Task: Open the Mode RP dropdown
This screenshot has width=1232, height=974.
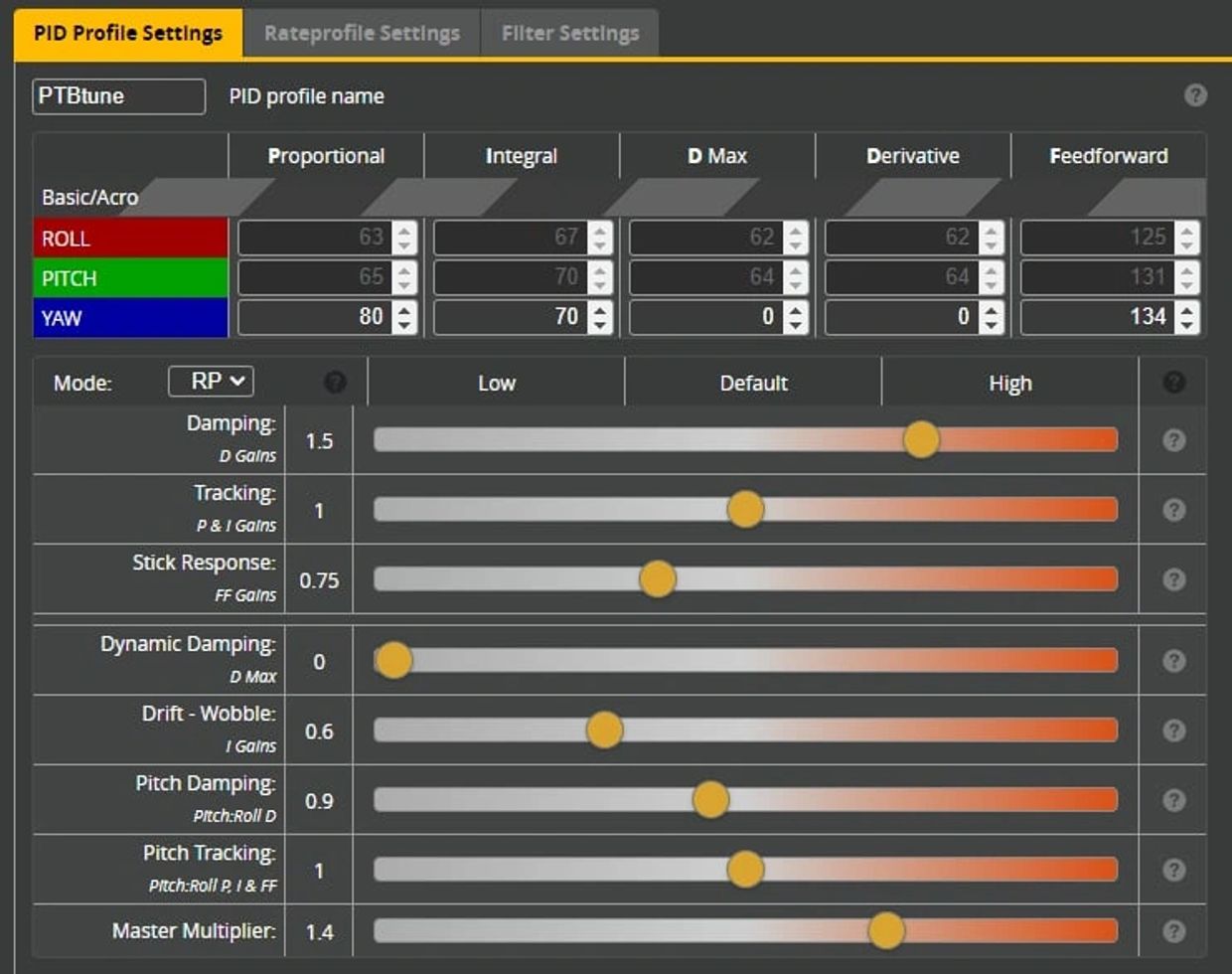Action: (x=211, y=382)
